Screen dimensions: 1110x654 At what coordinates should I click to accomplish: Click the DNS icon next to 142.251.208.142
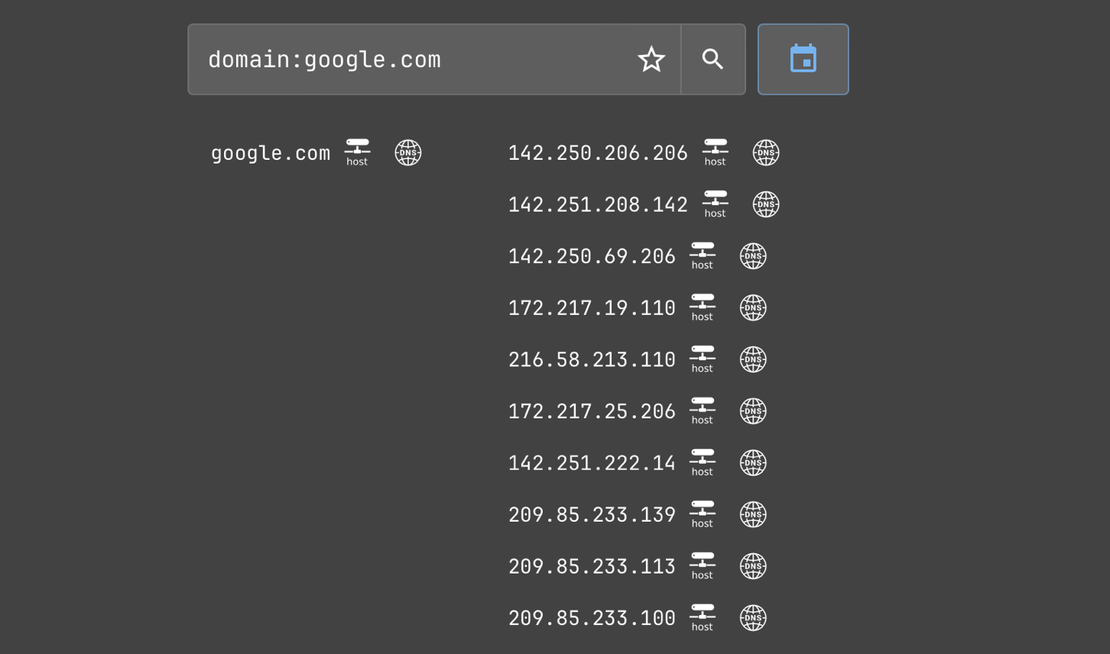(x=765, y=204)
